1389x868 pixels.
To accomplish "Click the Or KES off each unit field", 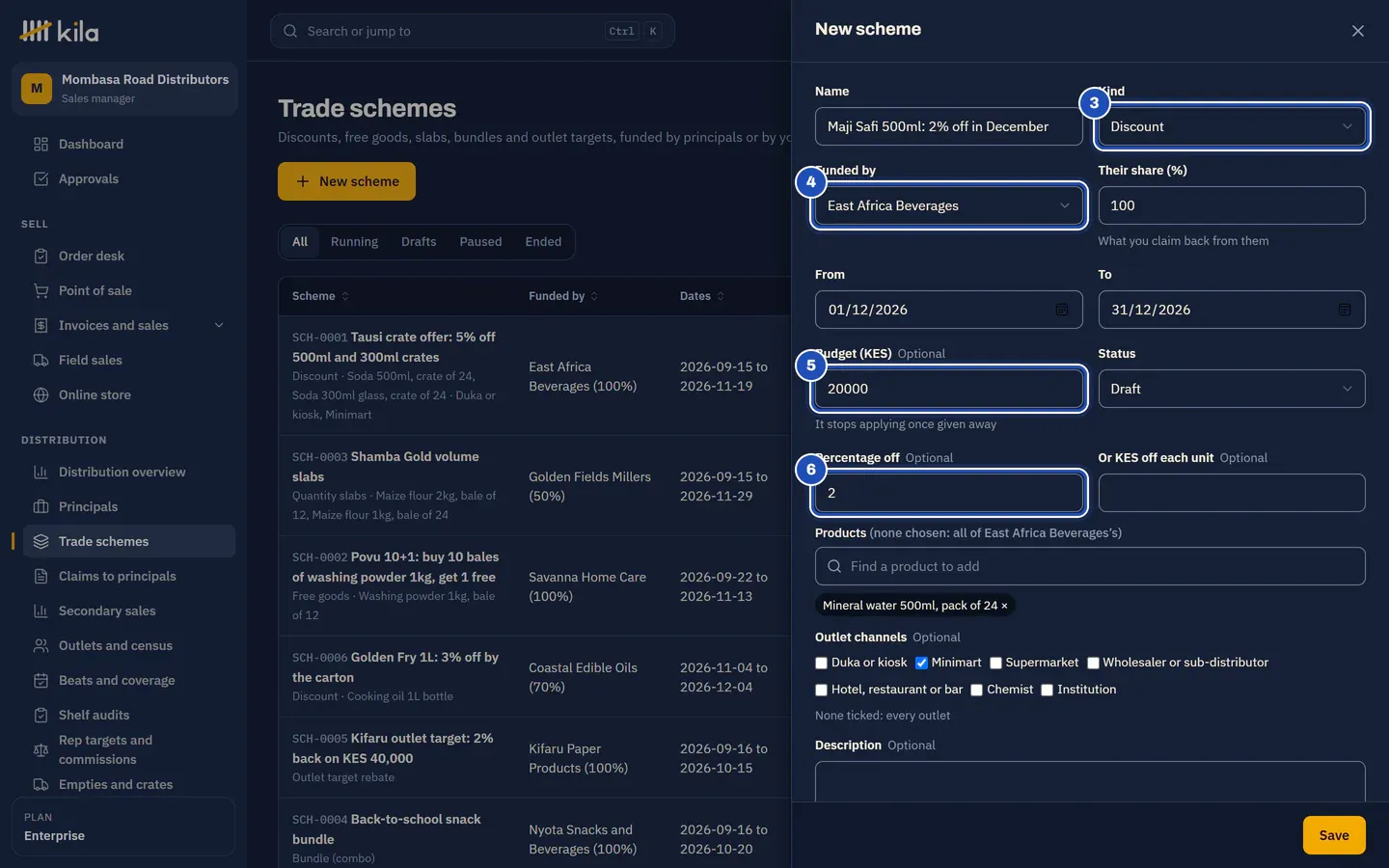I will click(x=1231, y=493).
